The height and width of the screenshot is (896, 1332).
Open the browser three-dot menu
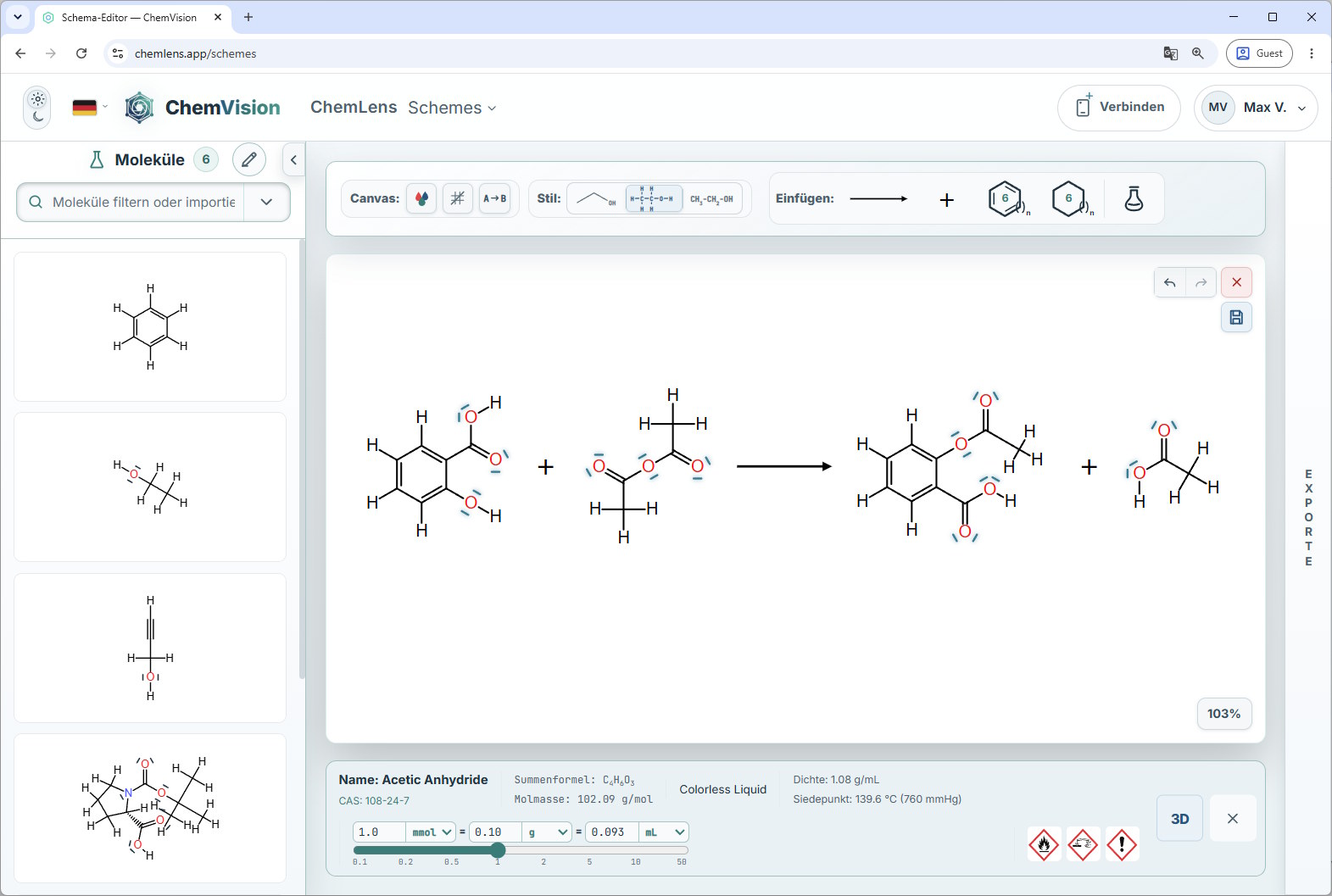(1312, 53)
